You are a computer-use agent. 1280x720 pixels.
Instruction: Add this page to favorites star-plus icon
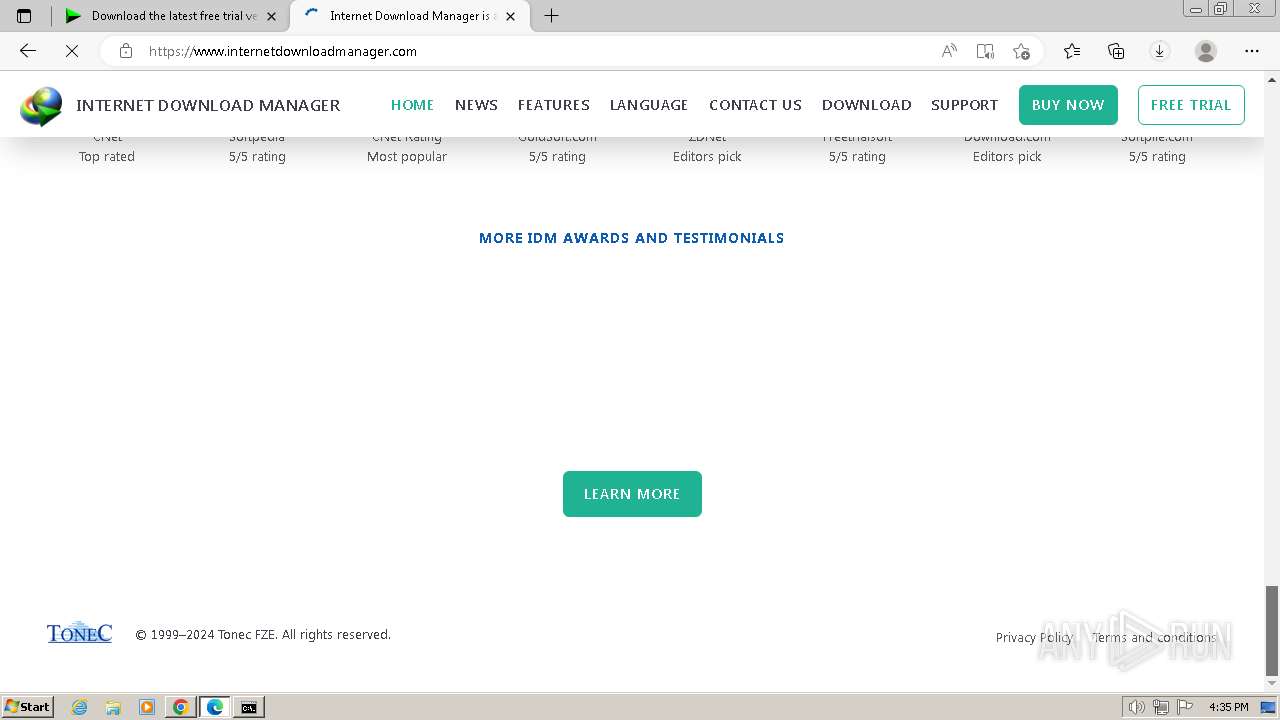pyautogui.click(x=1021, y=51)
